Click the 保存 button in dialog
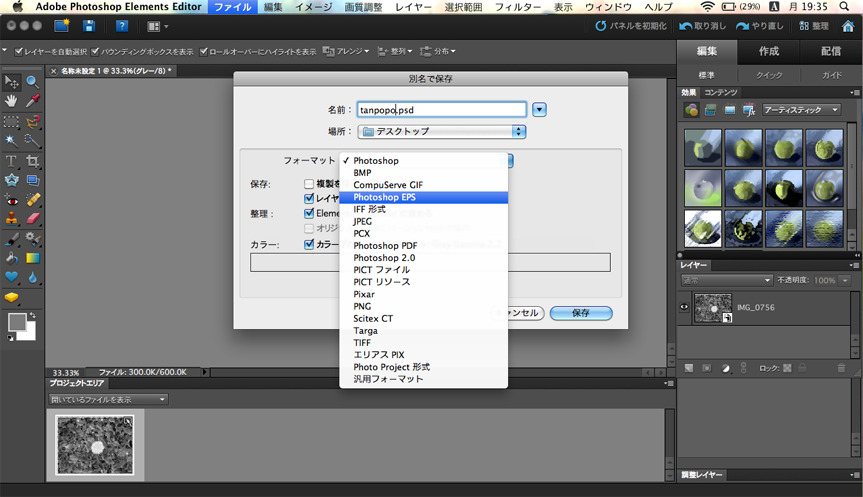Screen dimensions: 863x497 580,313
